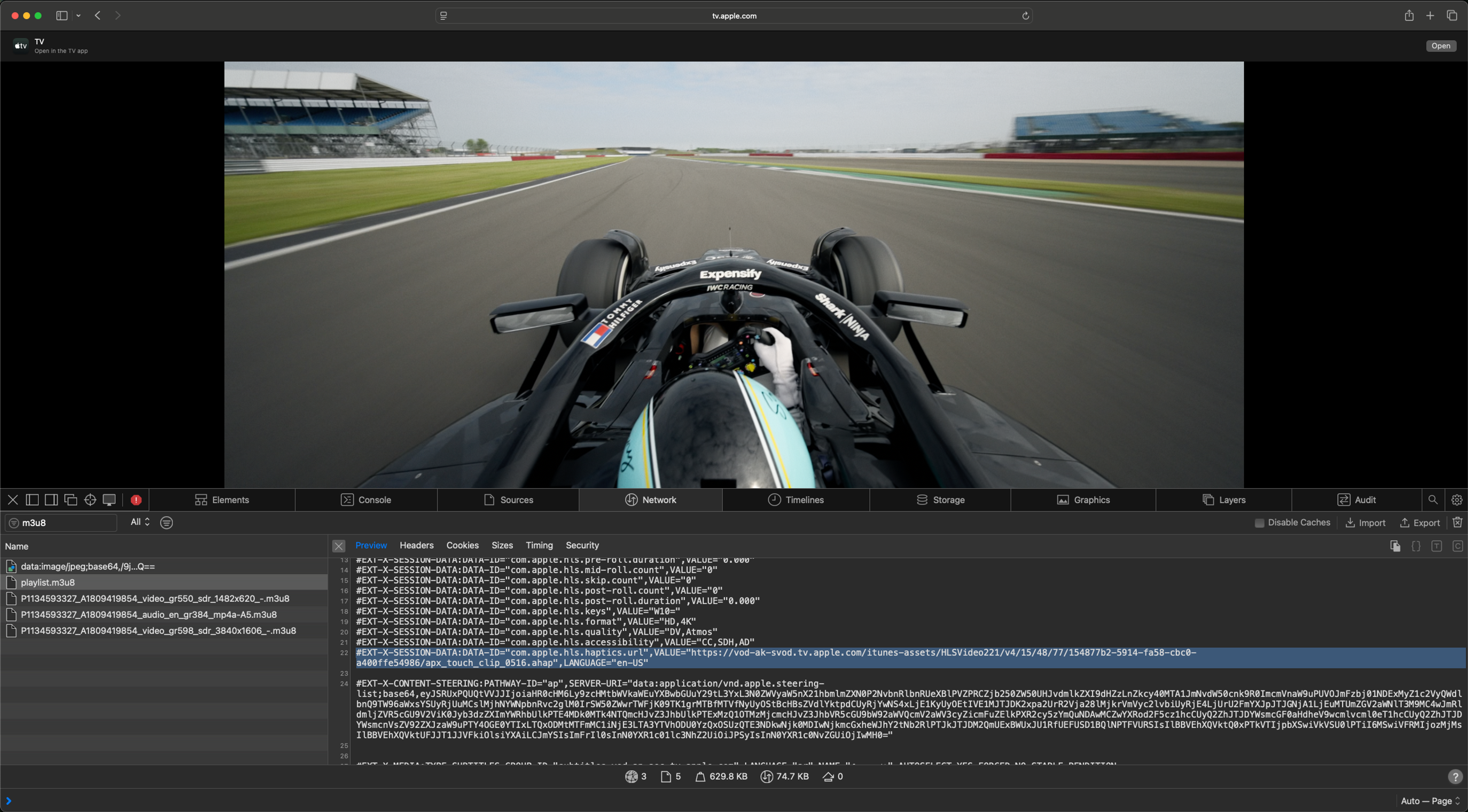Dock the inspector to the left side
Image resolution: width=1468 pixels, height=812 pixels.
tap(32, 500)
